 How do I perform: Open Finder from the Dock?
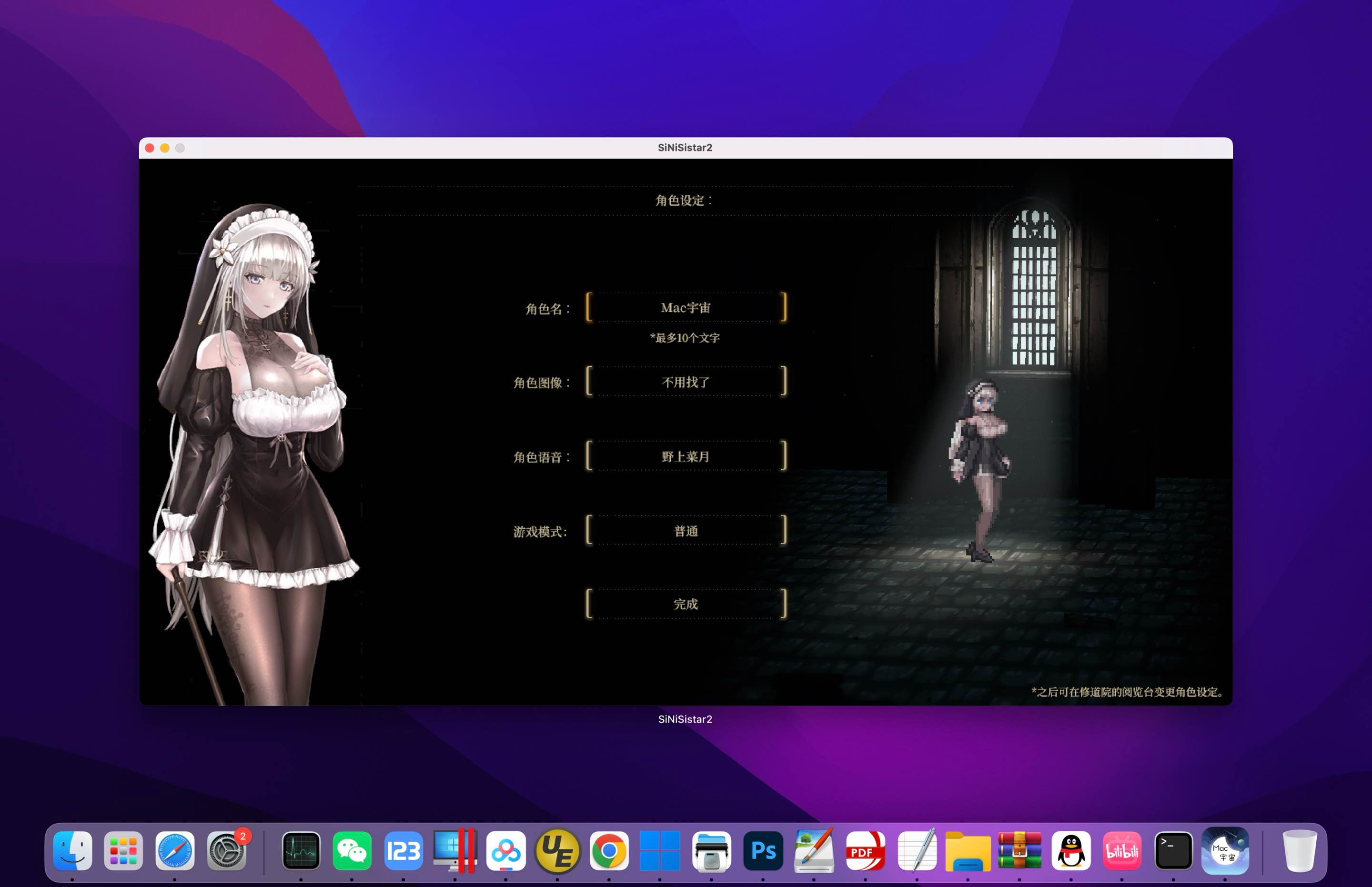pyautogui.click(x=72, y=851)
